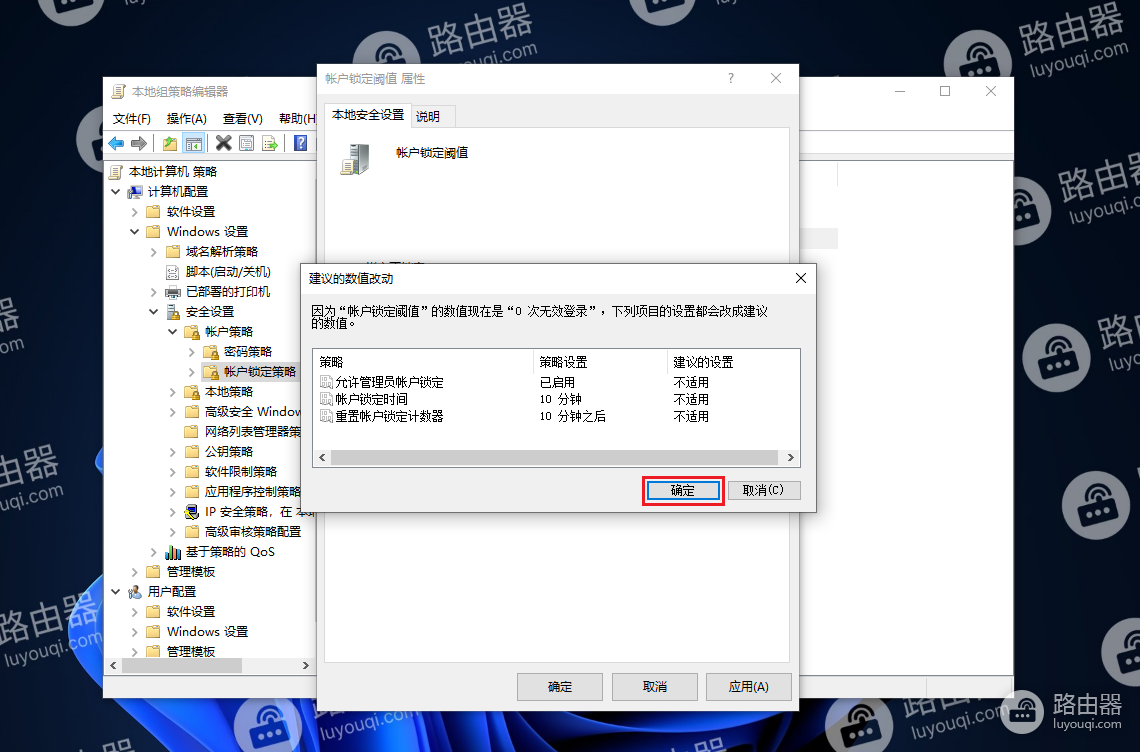Click the 本地组策略编辑器 title bar icon
Viewport: 1140px width, 752px height.
tap(118, 92)
